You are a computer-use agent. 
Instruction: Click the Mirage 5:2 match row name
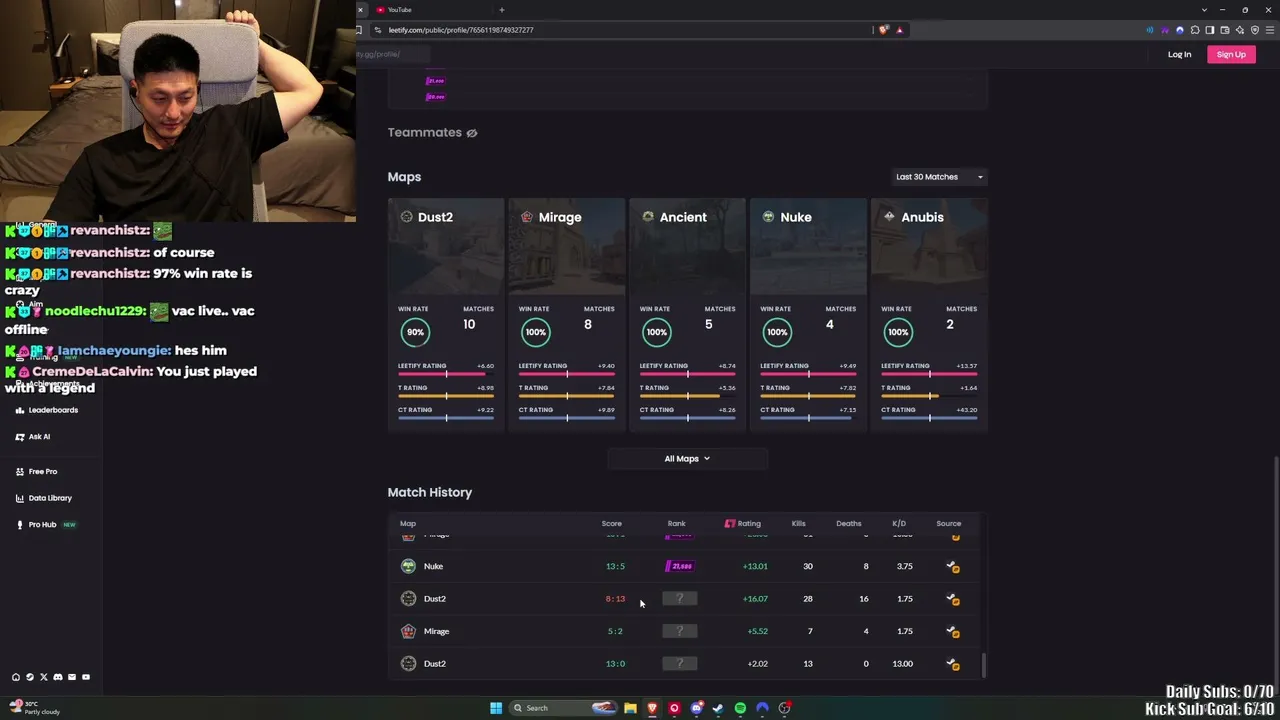click(437, 632)
